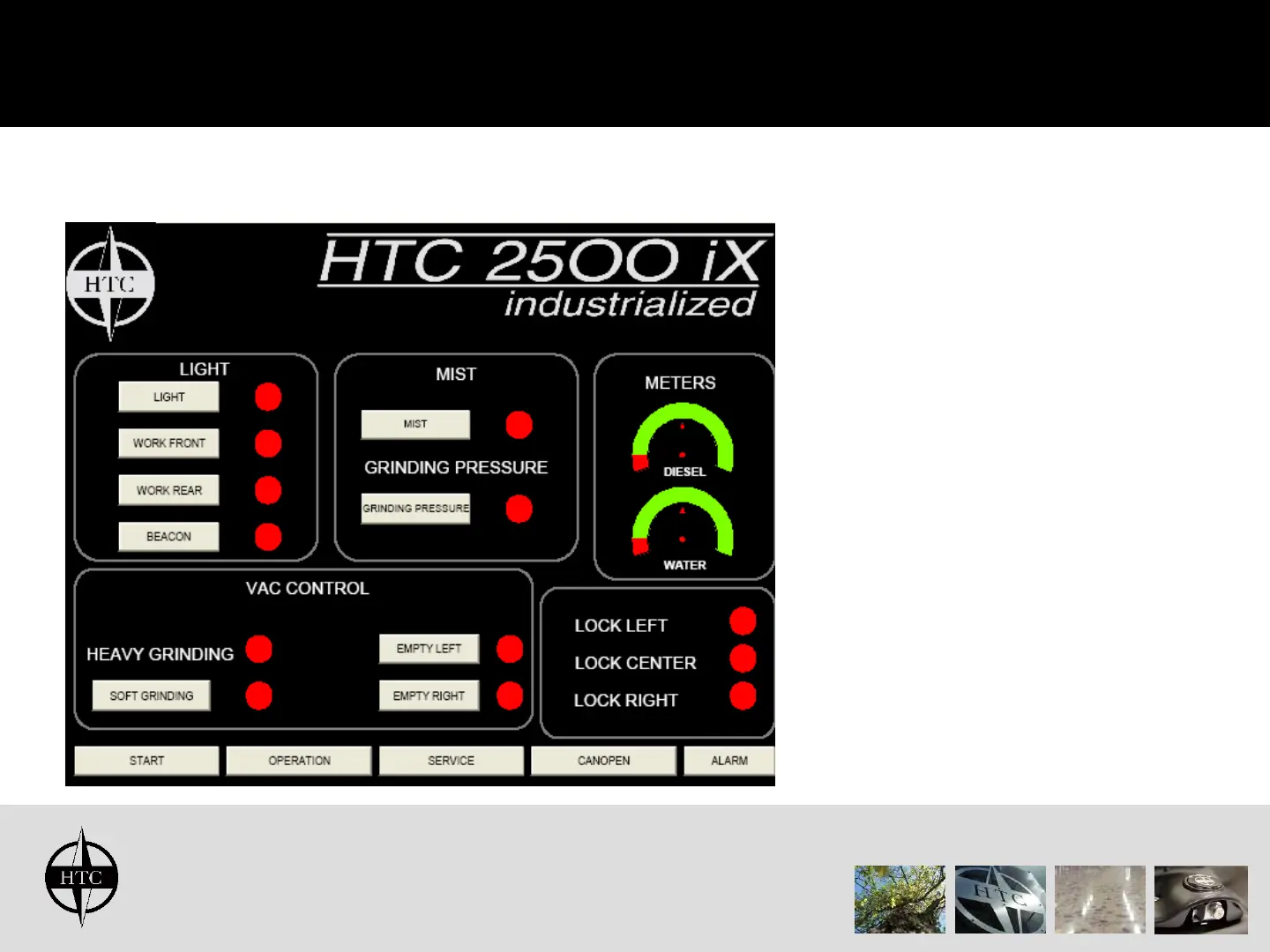Click the GRINDING PRESSURE section heading
Image resolution: width=1270 pixels, height=952 pixels.
click(x=456, y=467)
